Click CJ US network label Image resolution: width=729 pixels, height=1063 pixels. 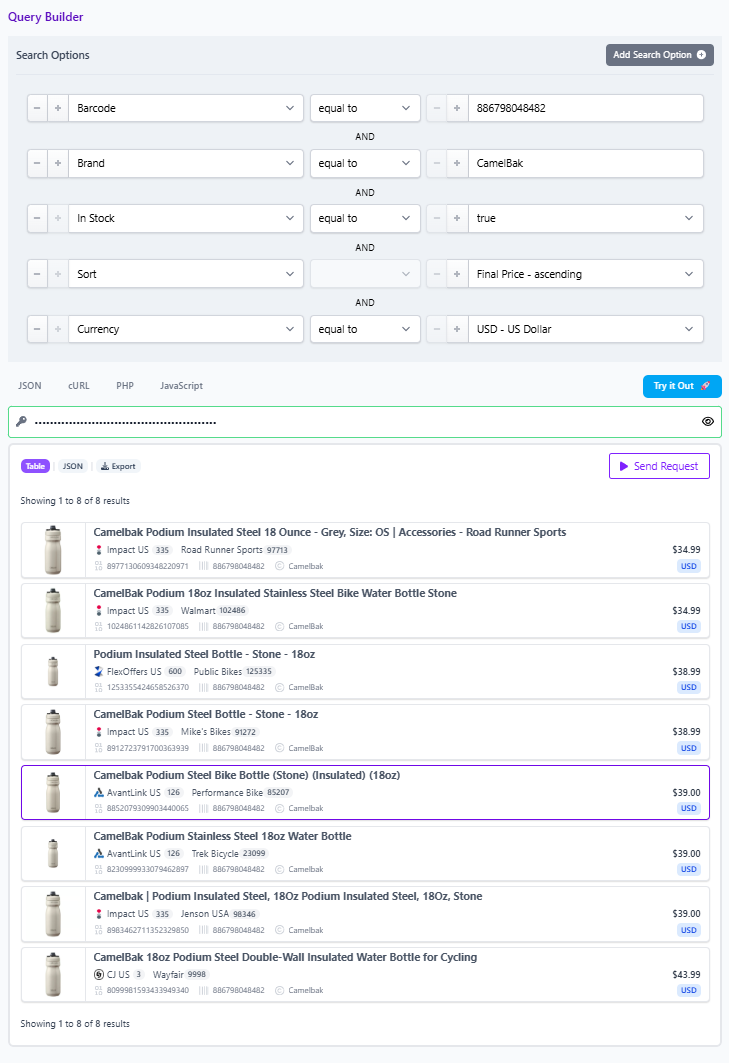118,975
